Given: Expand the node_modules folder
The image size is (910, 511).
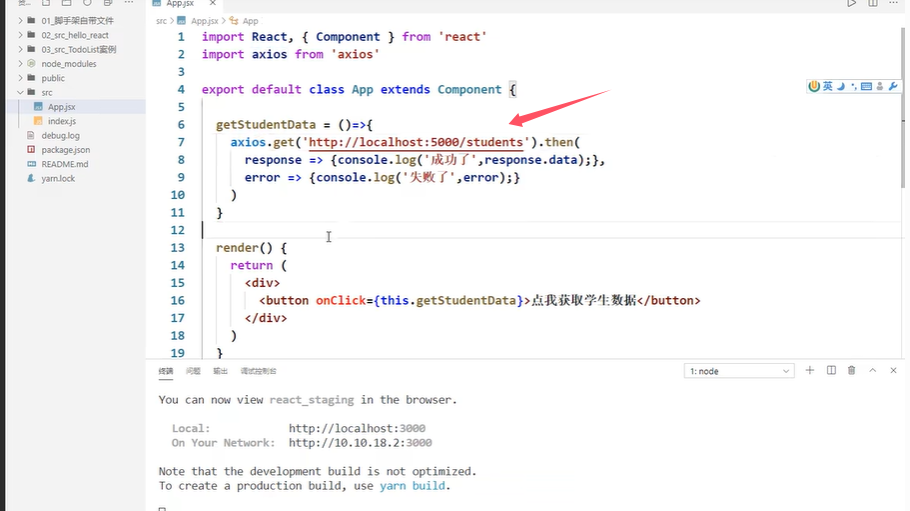Looking at the screenshot, I should coord(20,64).
